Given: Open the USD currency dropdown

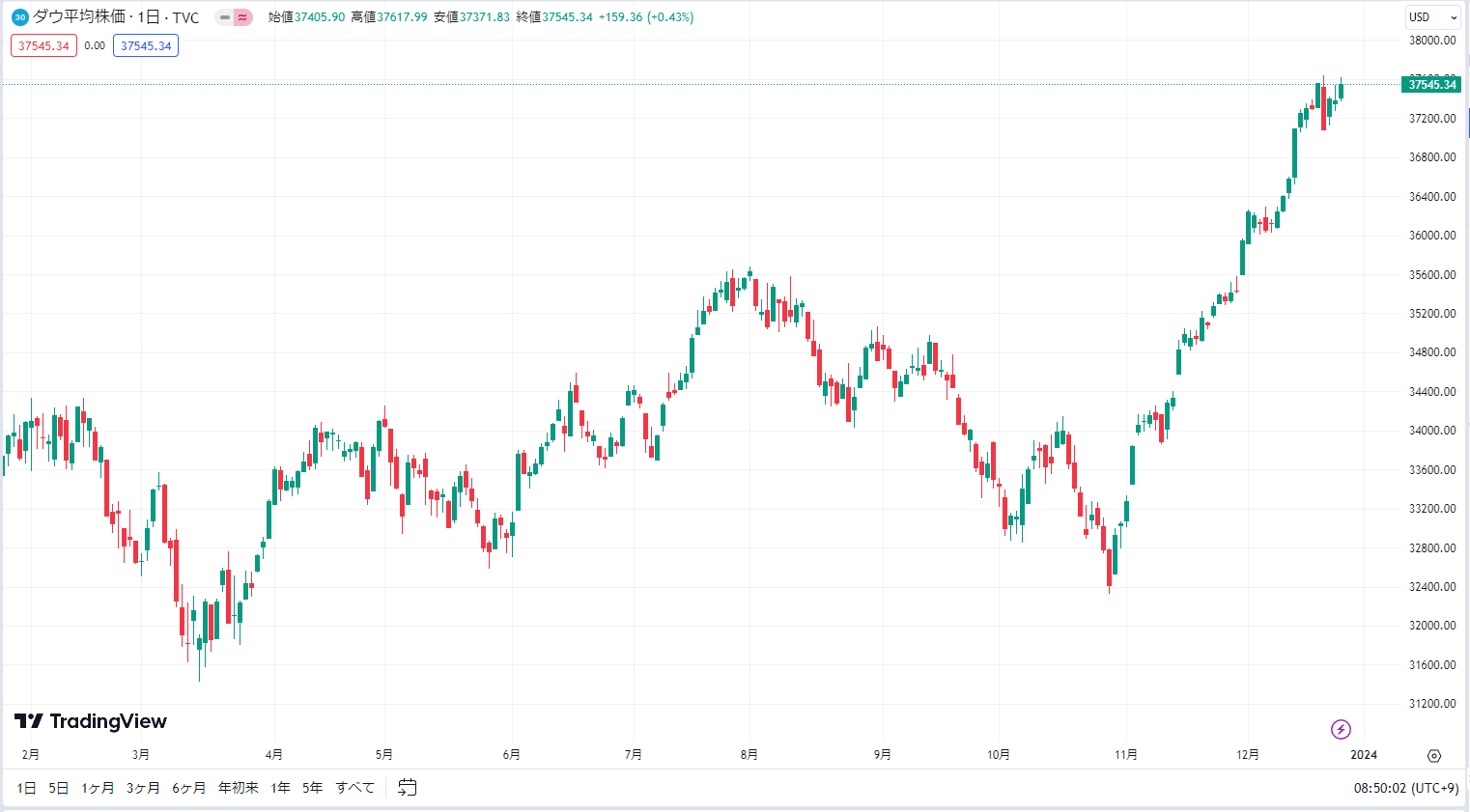Looking at the screenshot, I should tap(1433, 17).
